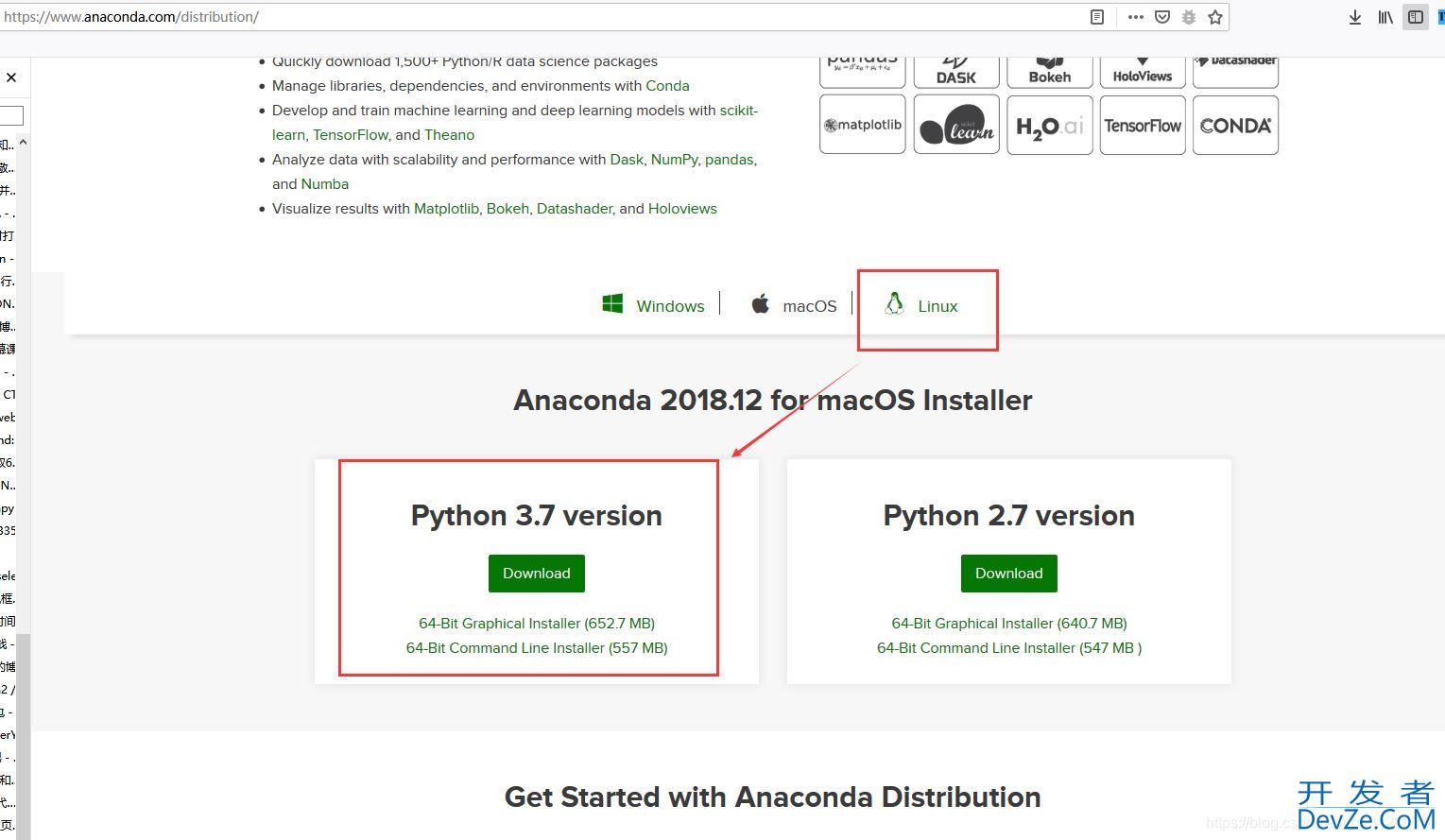Click the TensorFlow logo tile
Viewport: 1445px width, 840px height.
click(x=1143, y=124)
